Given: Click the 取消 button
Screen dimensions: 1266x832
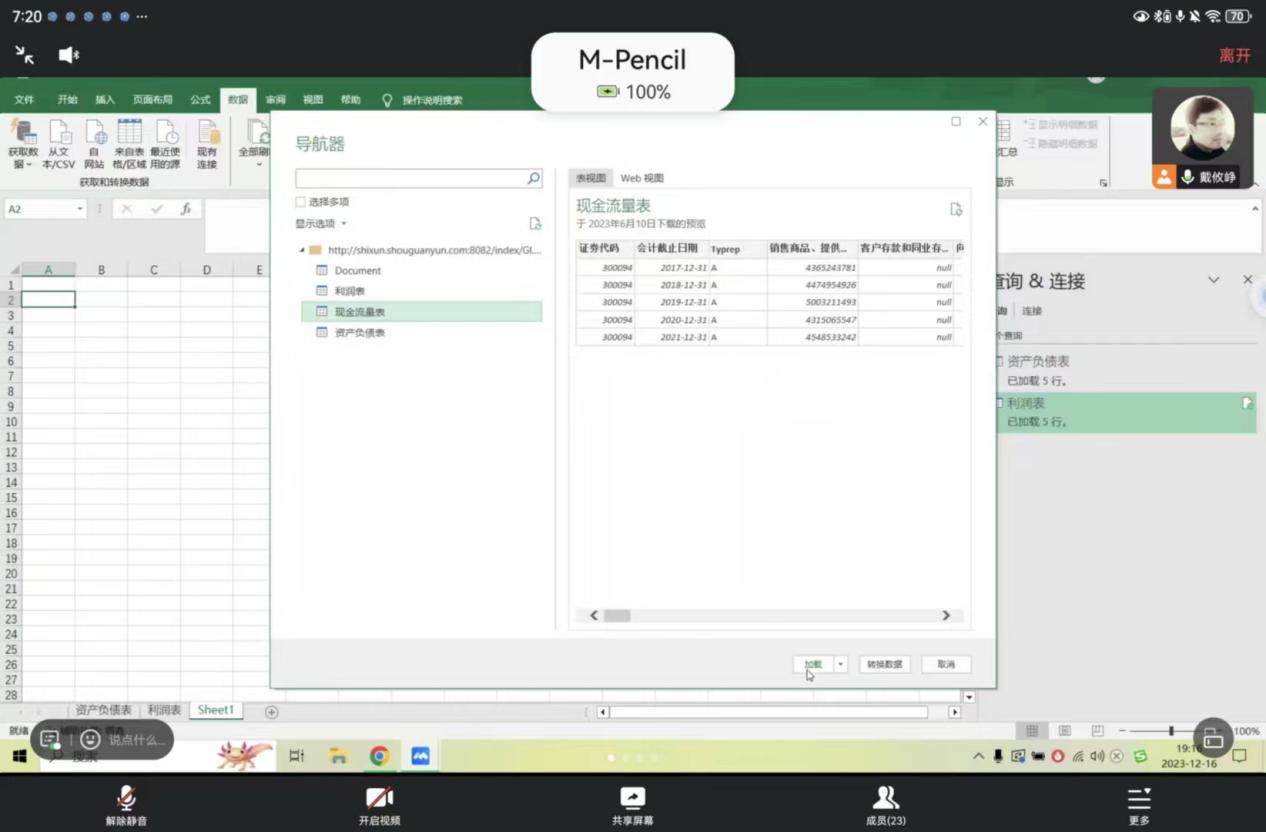Looking at the screenshot, I should (945, 664).
